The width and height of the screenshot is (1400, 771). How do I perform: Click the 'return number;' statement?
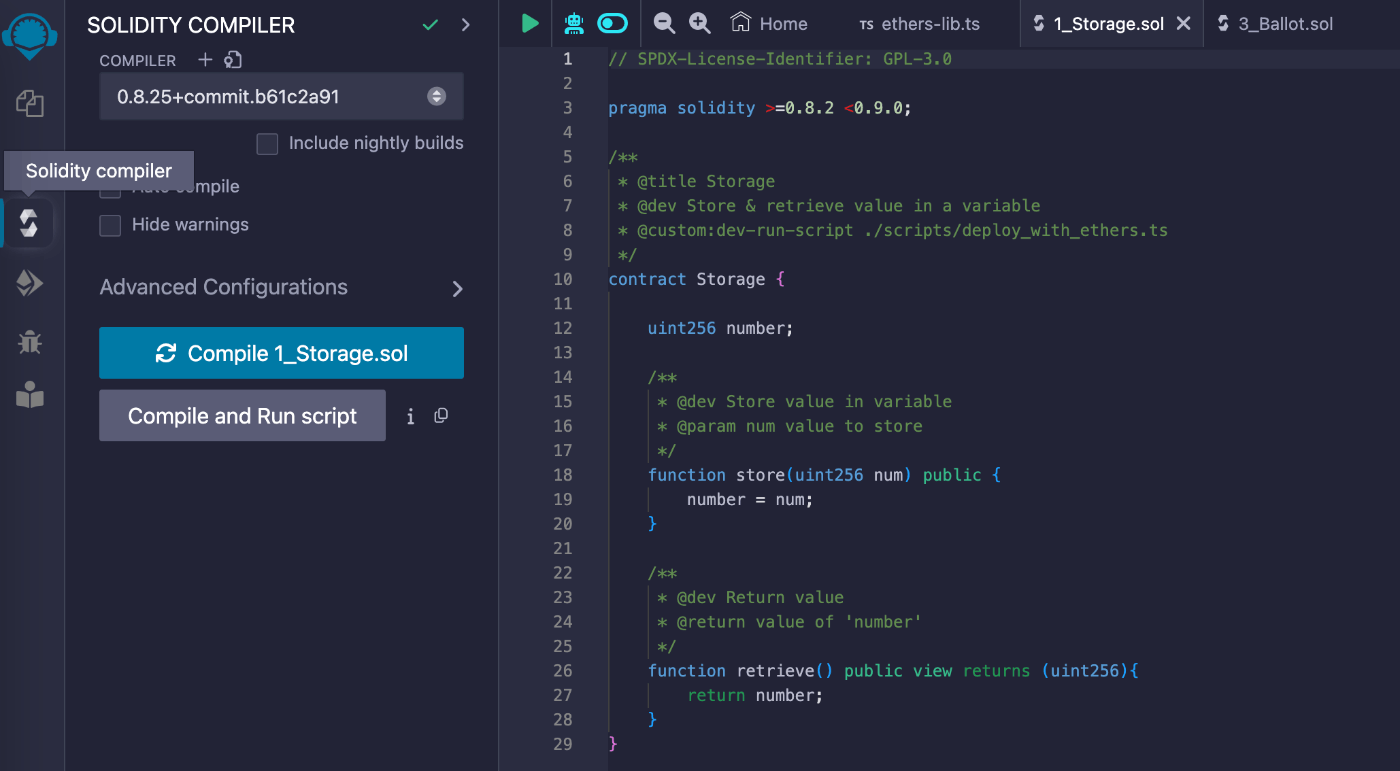tap(755, 695)
